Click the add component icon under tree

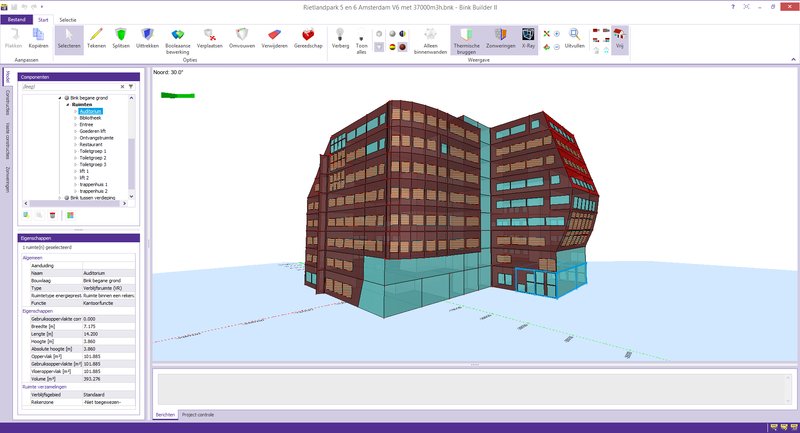26,215
